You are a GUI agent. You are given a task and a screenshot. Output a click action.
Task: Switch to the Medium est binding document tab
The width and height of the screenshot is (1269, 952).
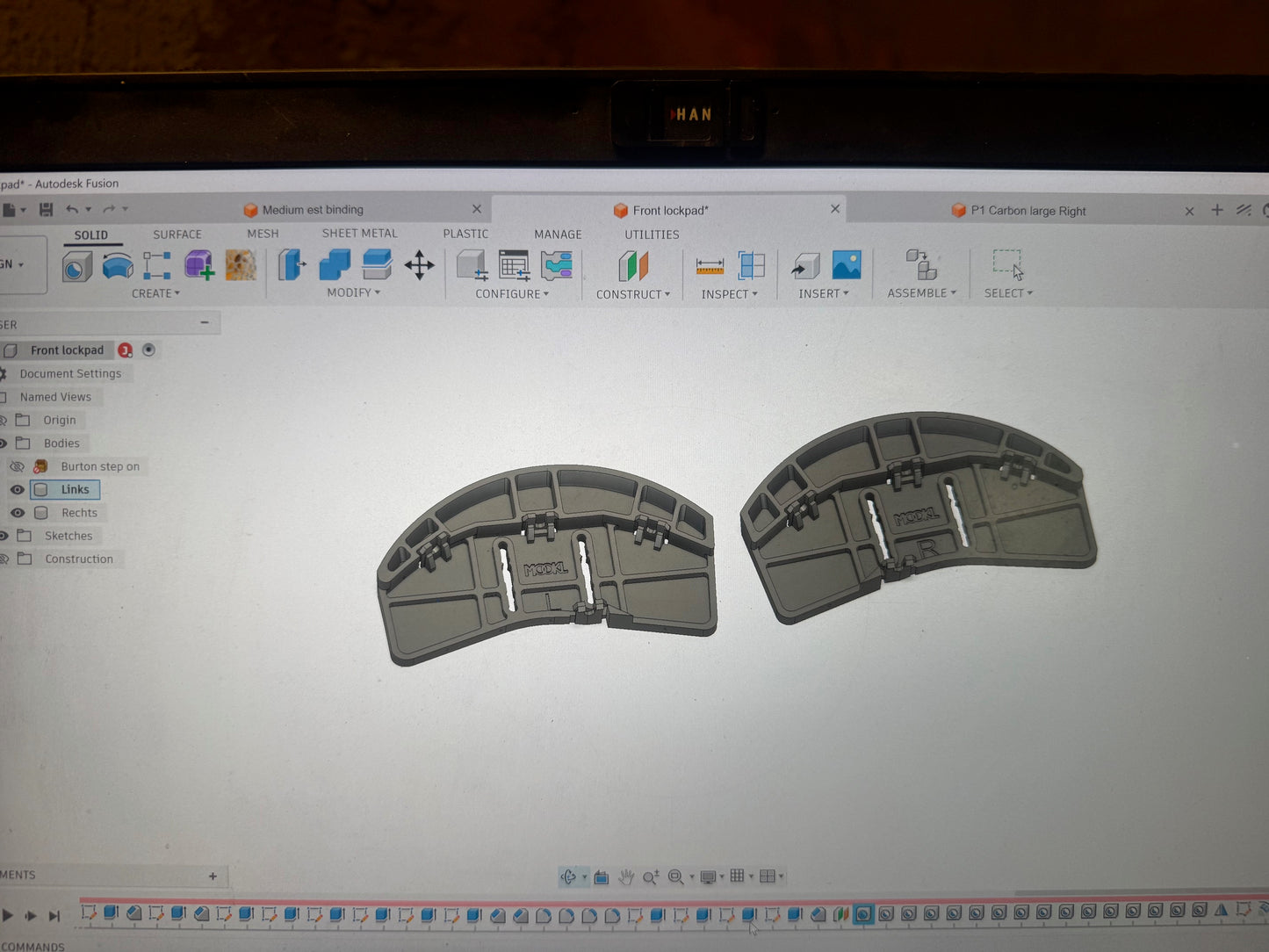313,210
